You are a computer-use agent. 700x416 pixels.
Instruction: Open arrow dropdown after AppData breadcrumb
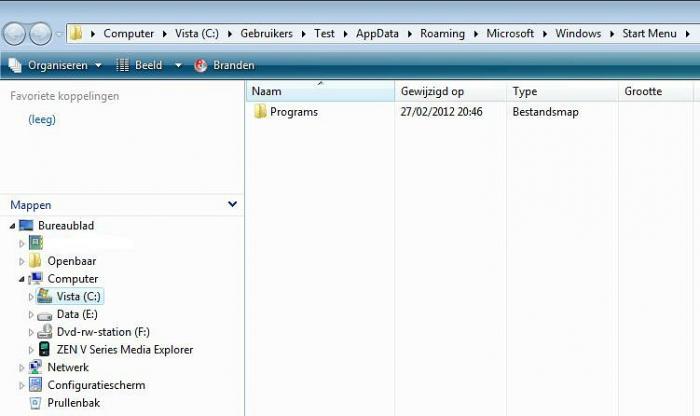pyautogui.click(x=409, y=34)
